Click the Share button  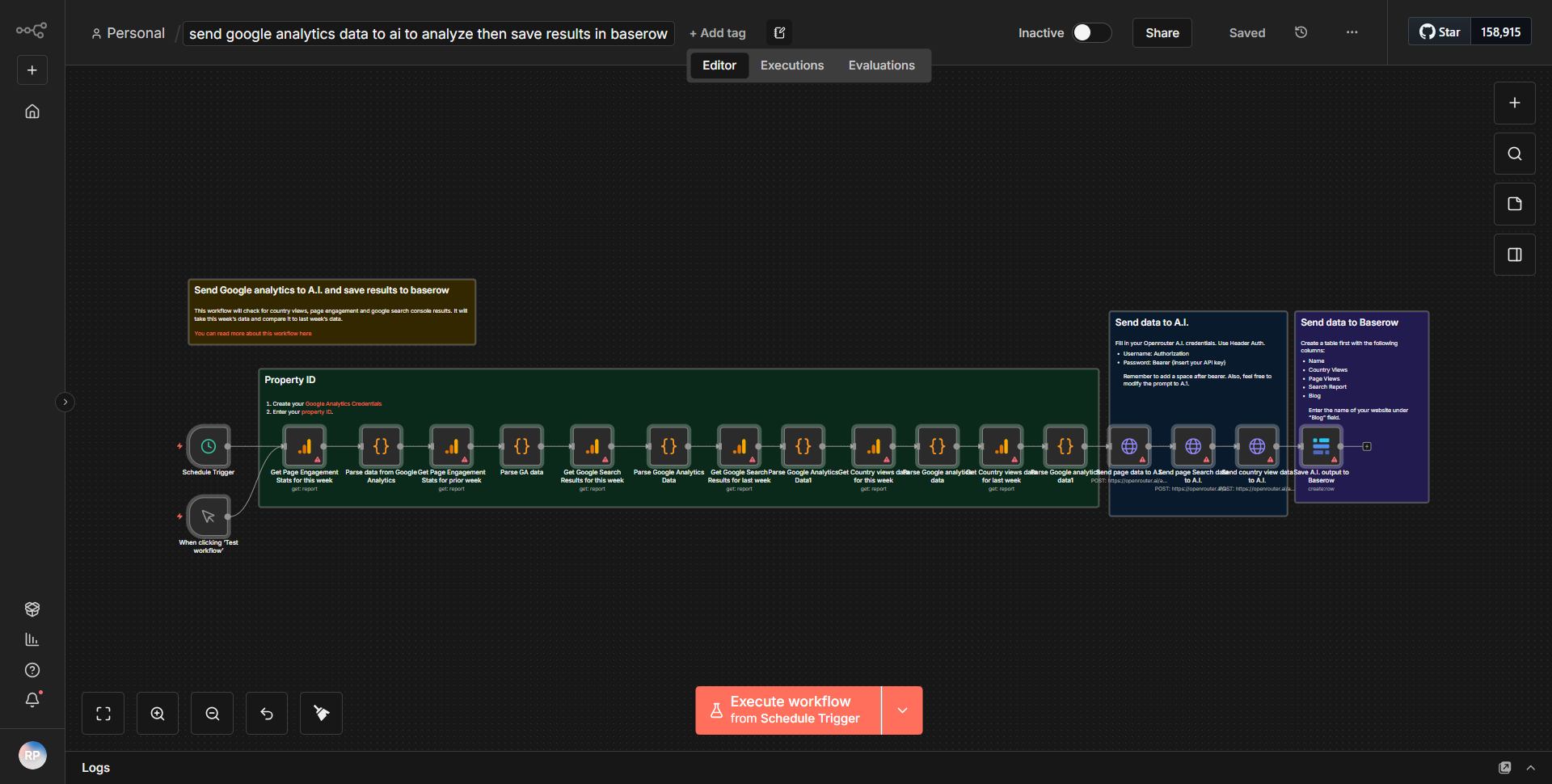click(x=1162, y=33)
